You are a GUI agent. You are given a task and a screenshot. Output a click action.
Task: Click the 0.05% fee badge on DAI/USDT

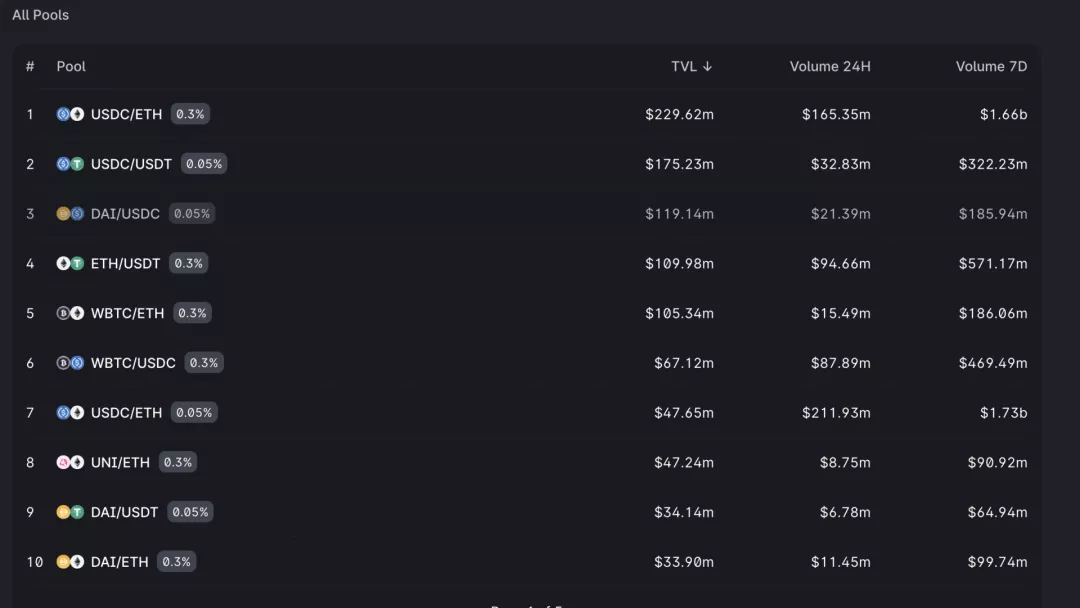click(x=190, y=512)
